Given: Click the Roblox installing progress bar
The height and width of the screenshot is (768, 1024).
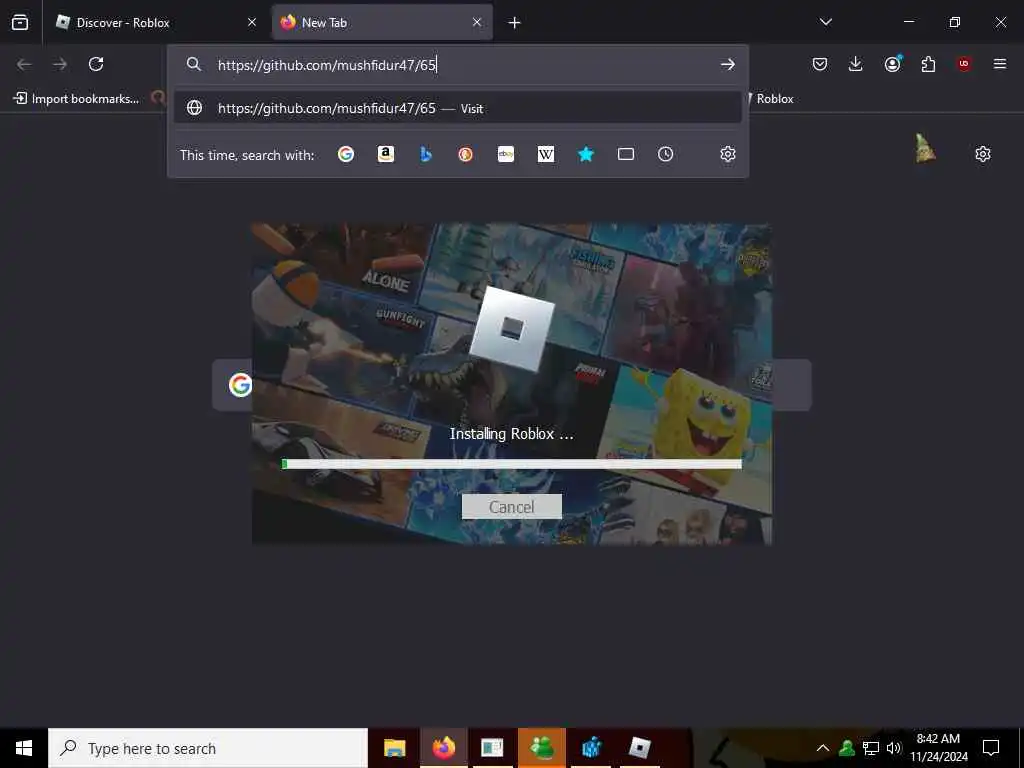Looking at the screenshot, I should (x=512, y=464).
